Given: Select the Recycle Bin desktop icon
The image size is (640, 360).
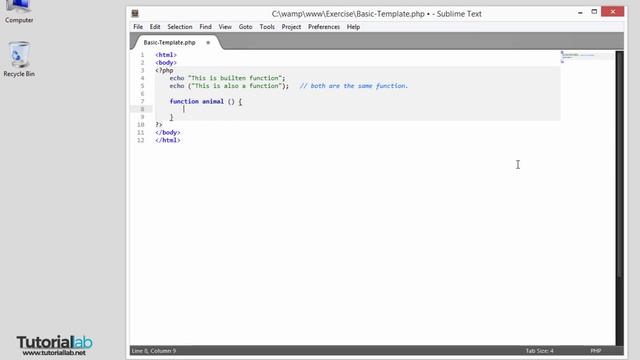Looking at the screenshot, I should pos(19,59).
